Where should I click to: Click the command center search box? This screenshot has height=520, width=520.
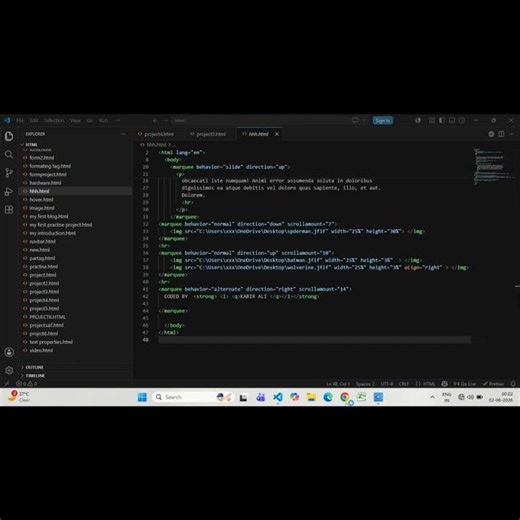pyautogui.click(x=260, y=120)
